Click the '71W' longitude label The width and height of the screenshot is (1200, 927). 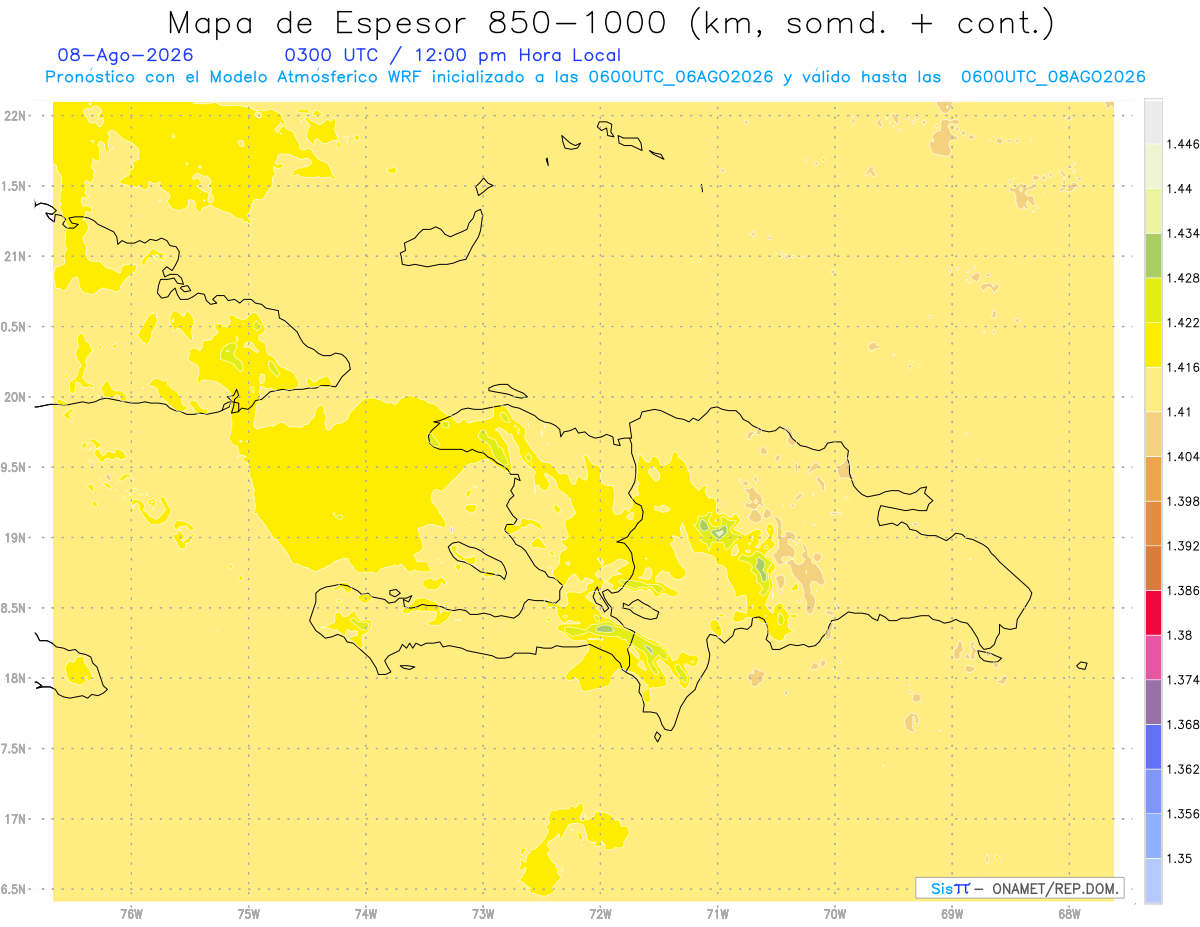717,913
